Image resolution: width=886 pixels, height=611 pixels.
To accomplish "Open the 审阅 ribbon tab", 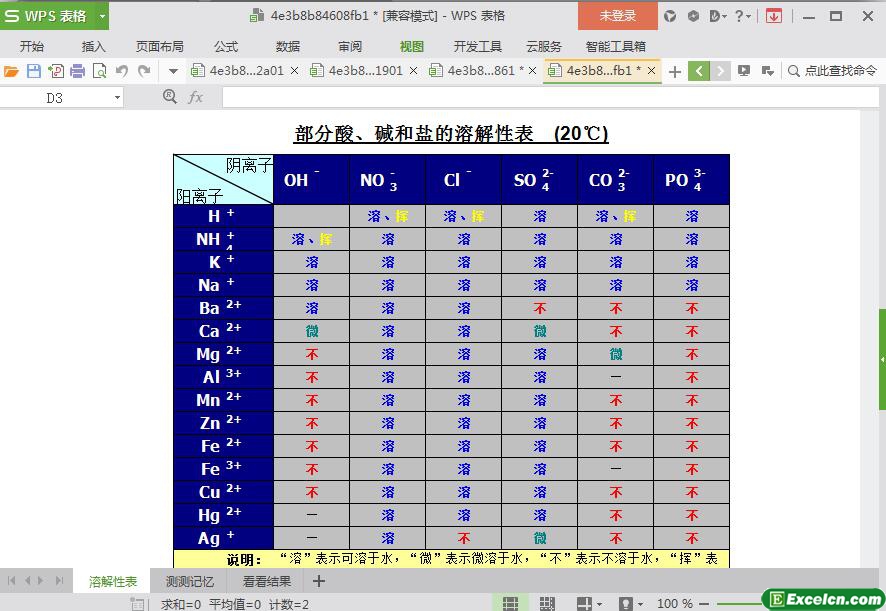I will coord(350,46).
